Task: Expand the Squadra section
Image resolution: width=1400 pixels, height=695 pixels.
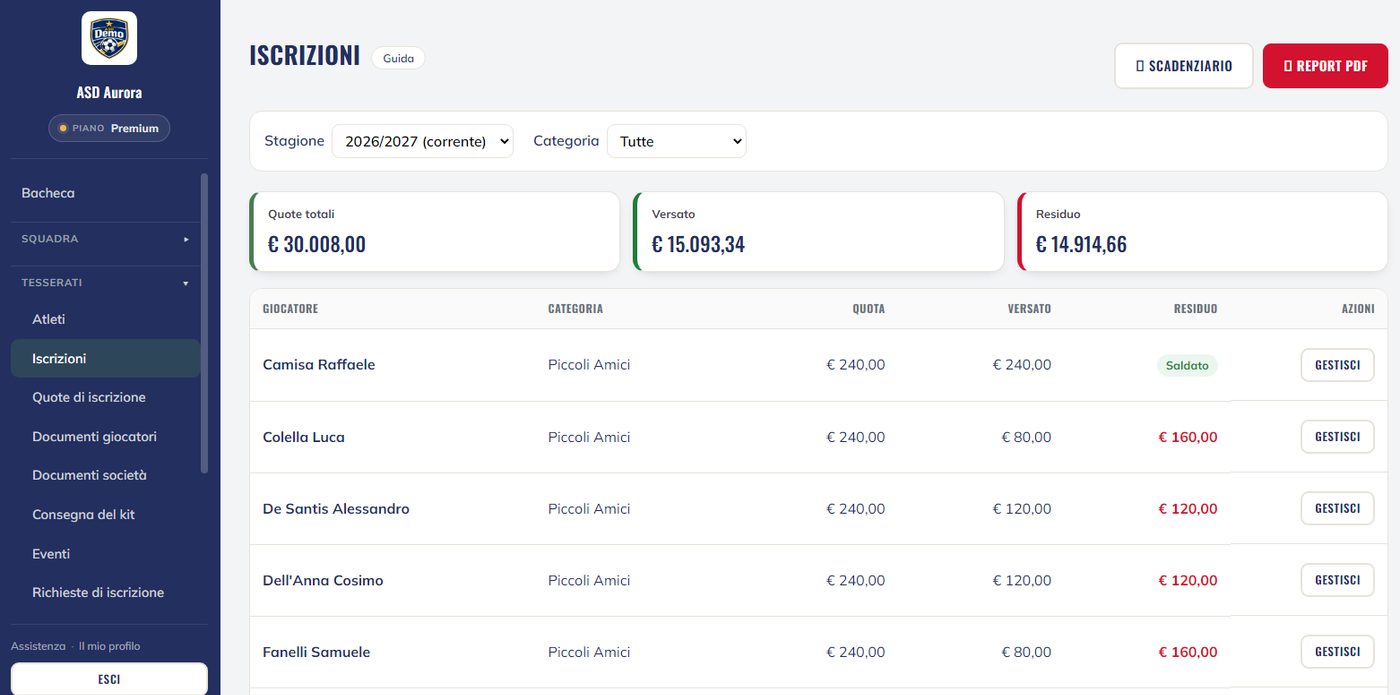Action: coord(105,239)
